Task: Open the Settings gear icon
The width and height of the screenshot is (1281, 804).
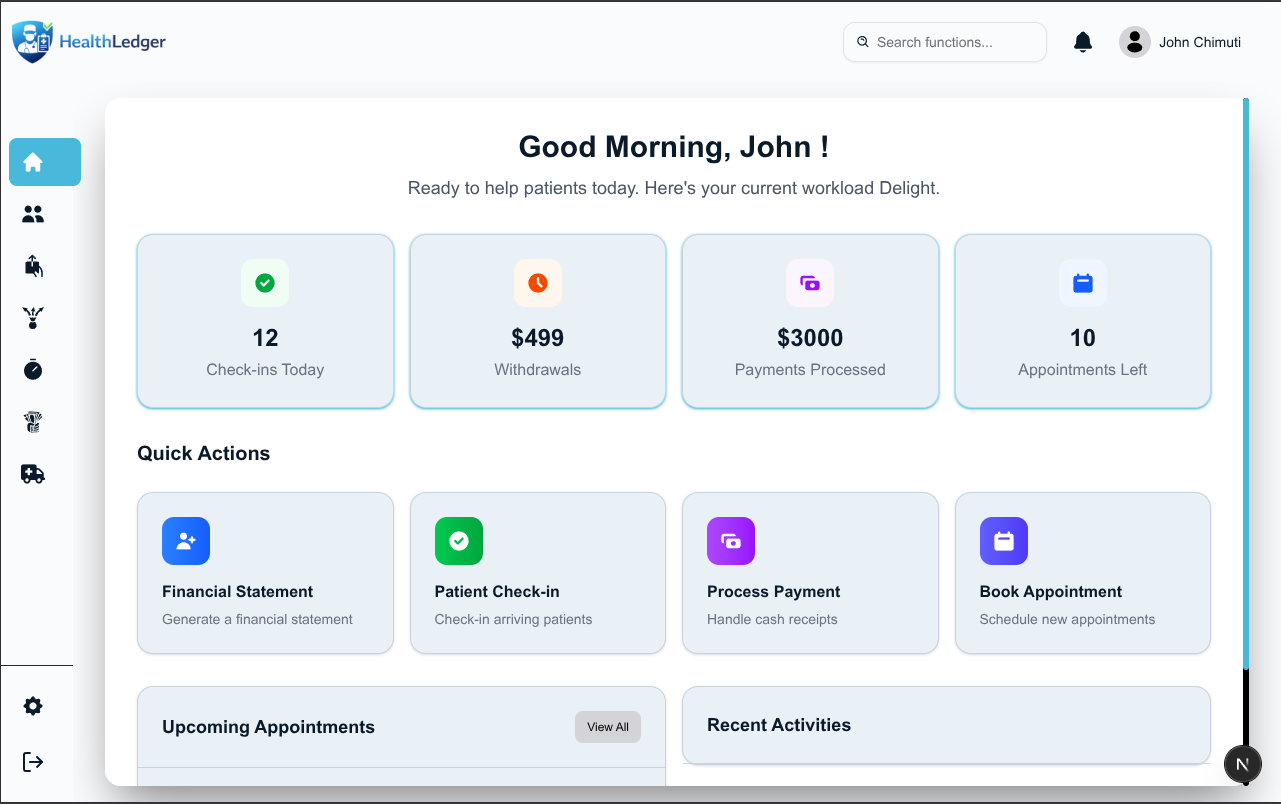Action: [33, 706]
